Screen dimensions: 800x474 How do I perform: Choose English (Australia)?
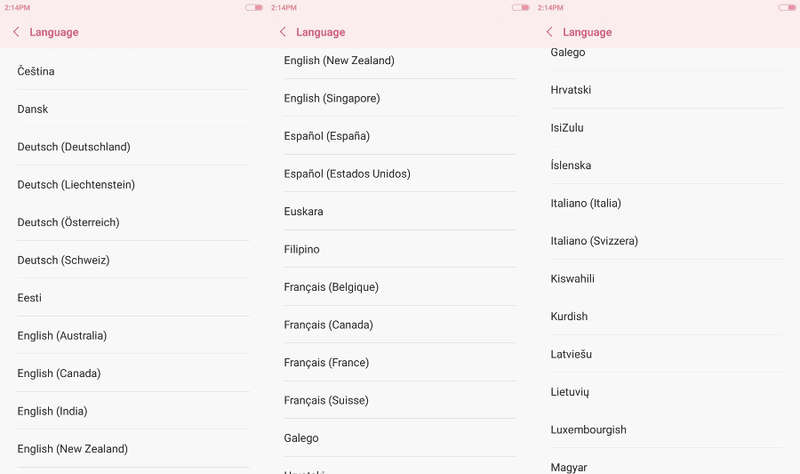tap(62, 336)
